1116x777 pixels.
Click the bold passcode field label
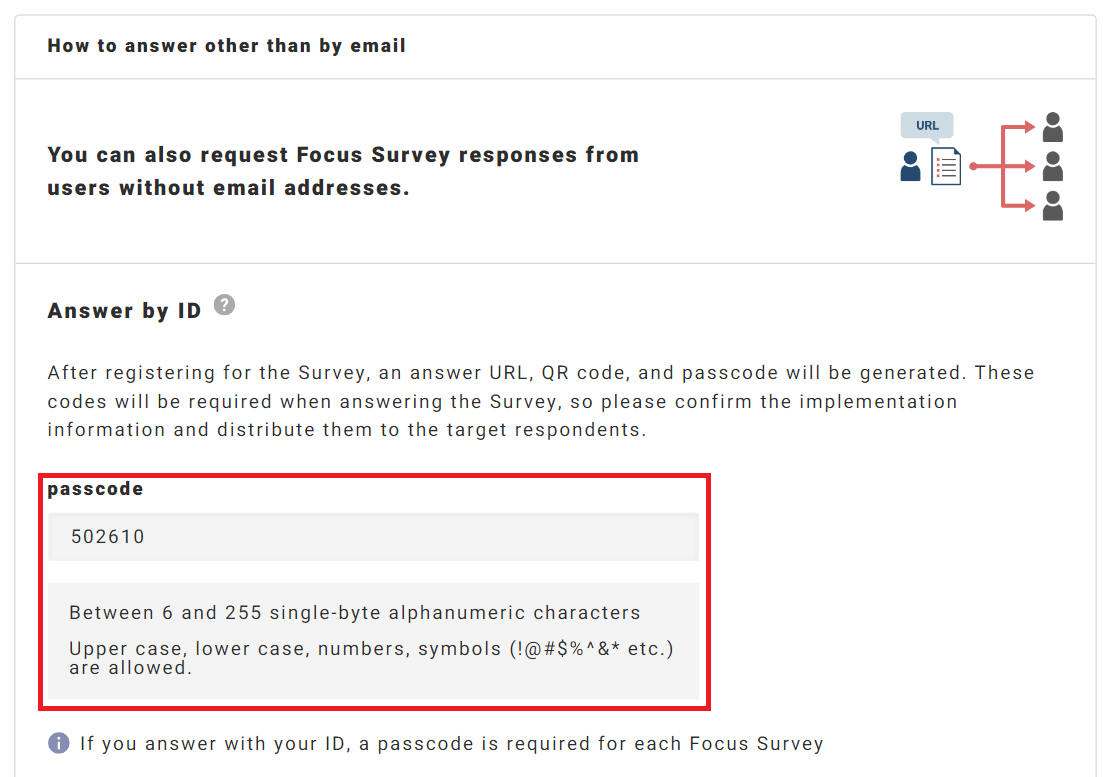(x=95, y=489)
